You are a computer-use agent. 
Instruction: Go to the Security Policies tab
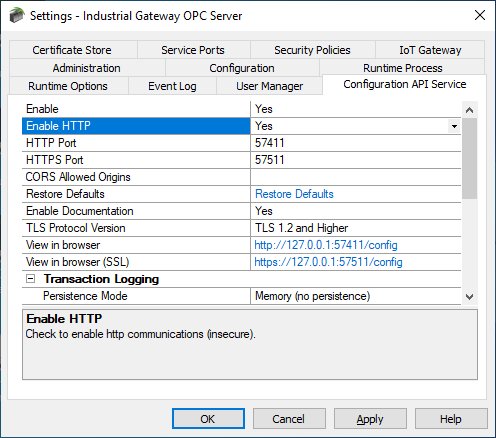(x=312, y=50)
